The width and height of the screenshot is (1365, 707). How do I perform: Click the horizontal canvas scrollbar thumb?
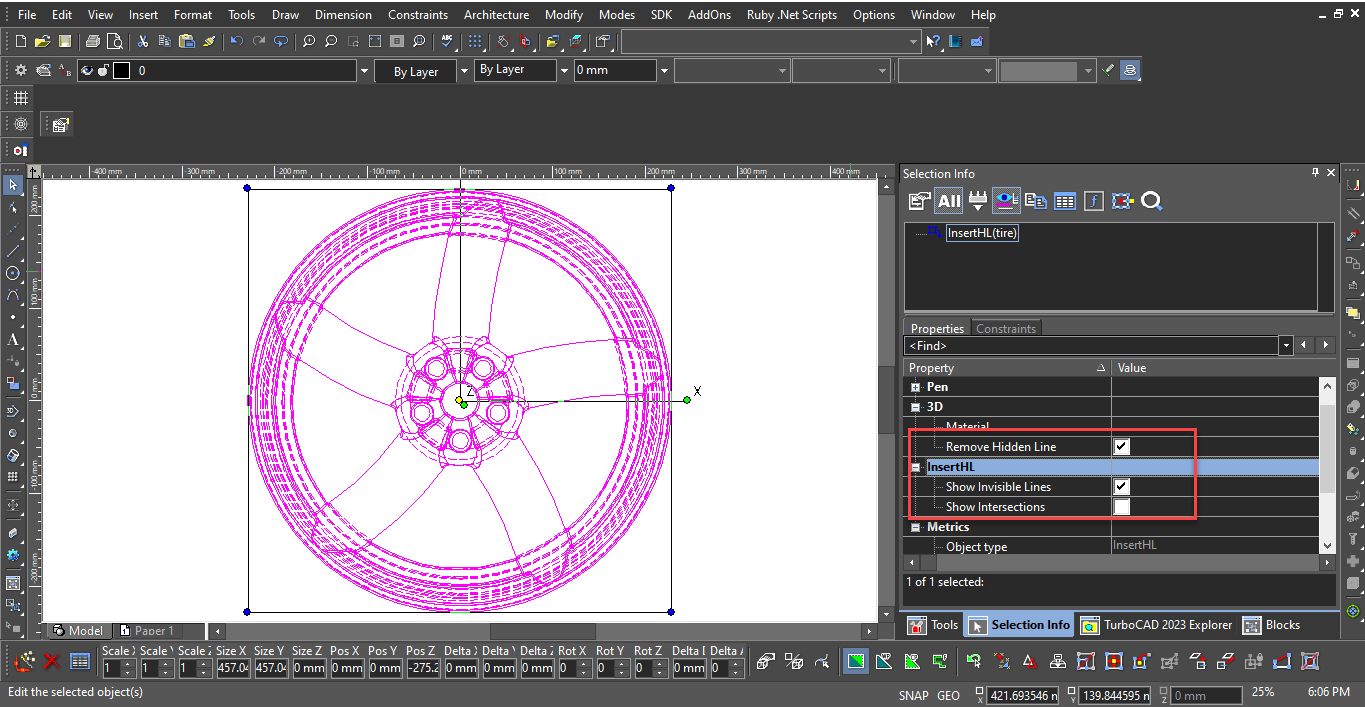[x=542, y=631]
